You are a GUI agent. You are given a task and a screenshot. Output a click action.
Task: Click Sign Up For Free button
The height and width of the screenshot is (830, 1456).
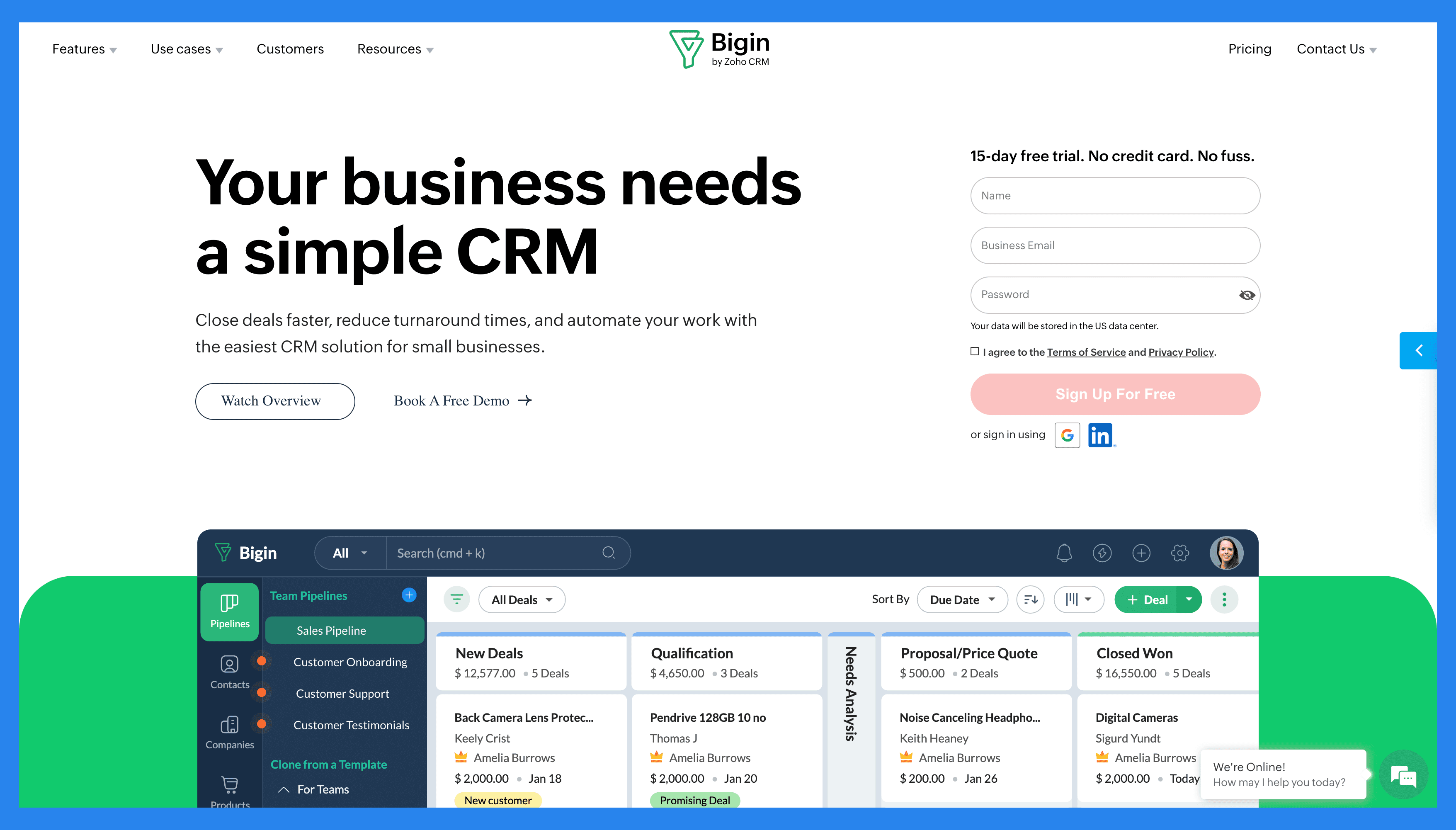[x=1115, y=394]
